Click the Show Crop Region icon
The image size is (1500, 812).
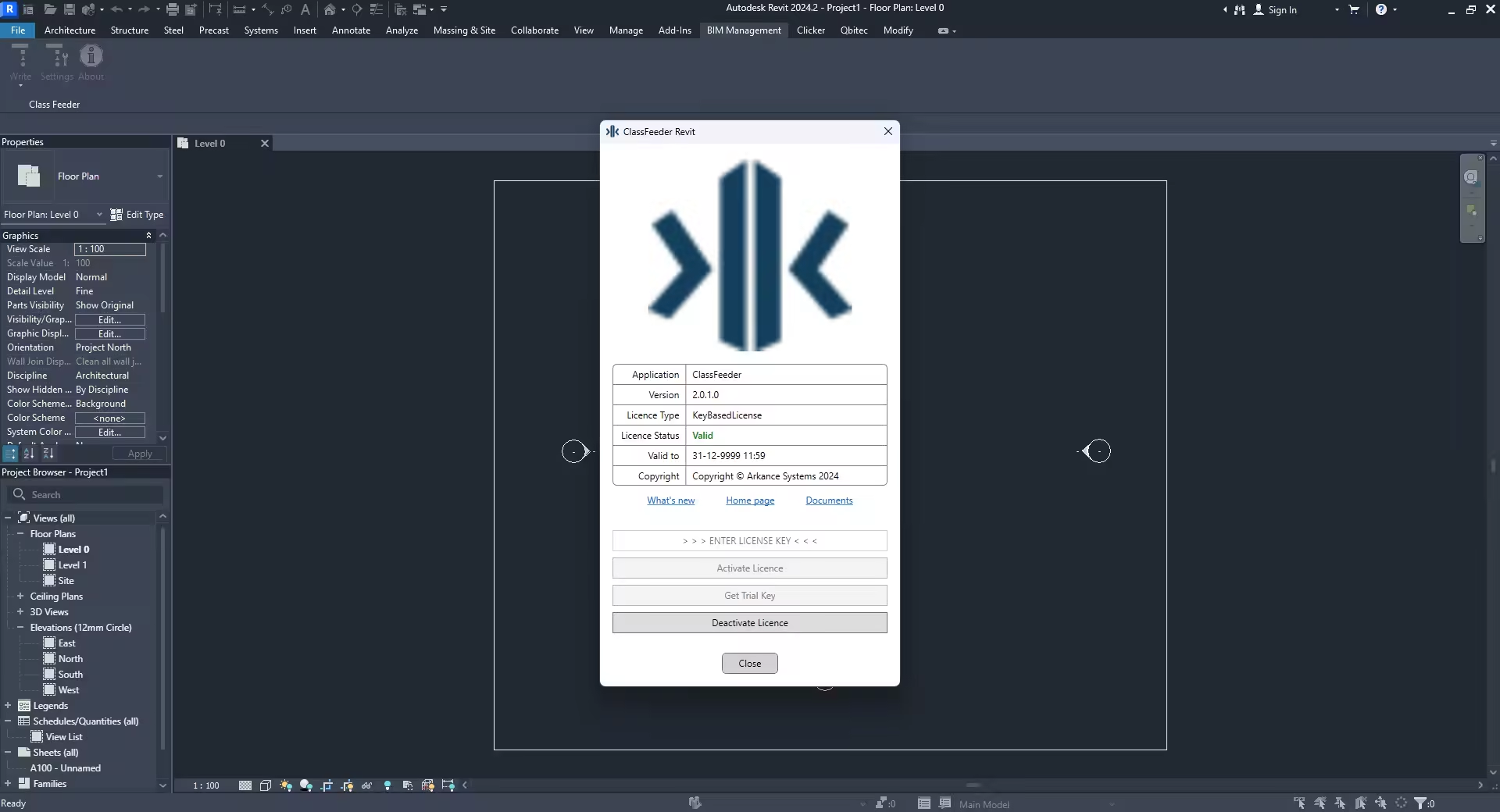tap(347, 785)
